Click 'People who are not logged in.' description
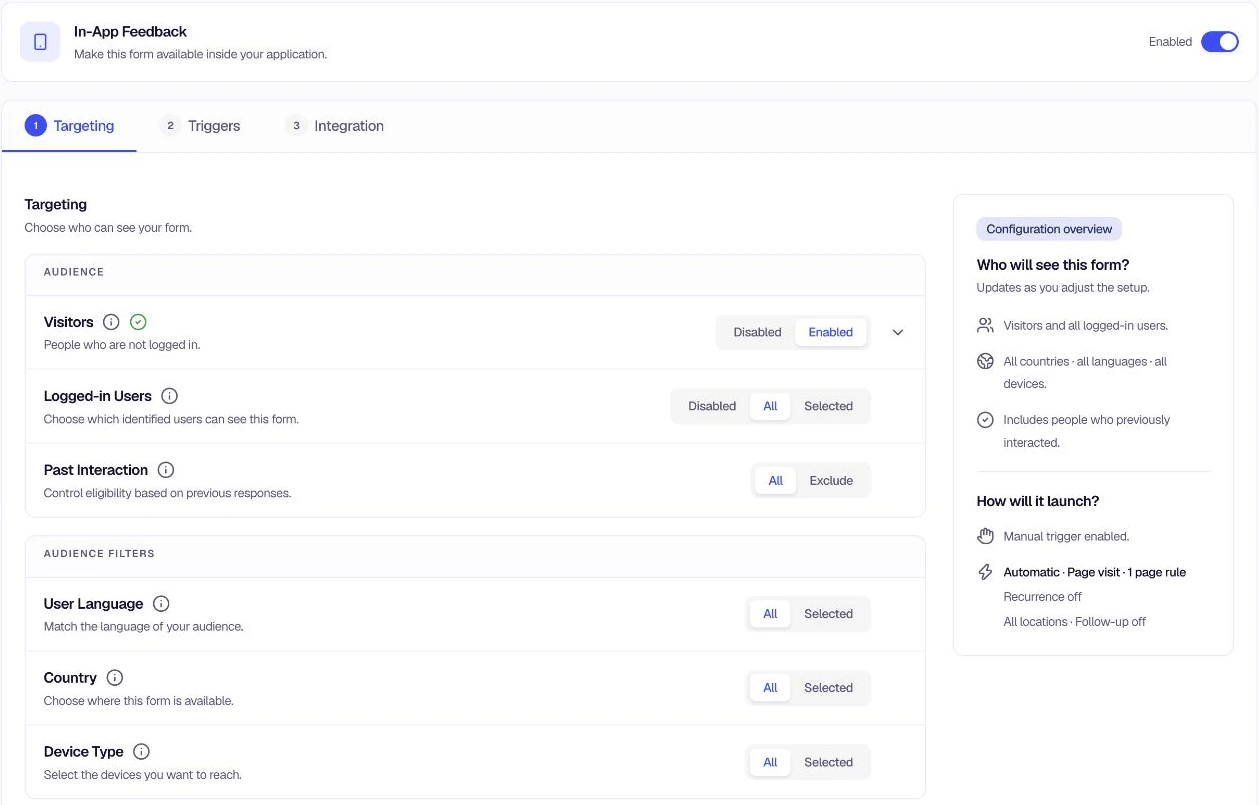The image size is (1259, 805). pyautogui.click(x=122, y=345)
